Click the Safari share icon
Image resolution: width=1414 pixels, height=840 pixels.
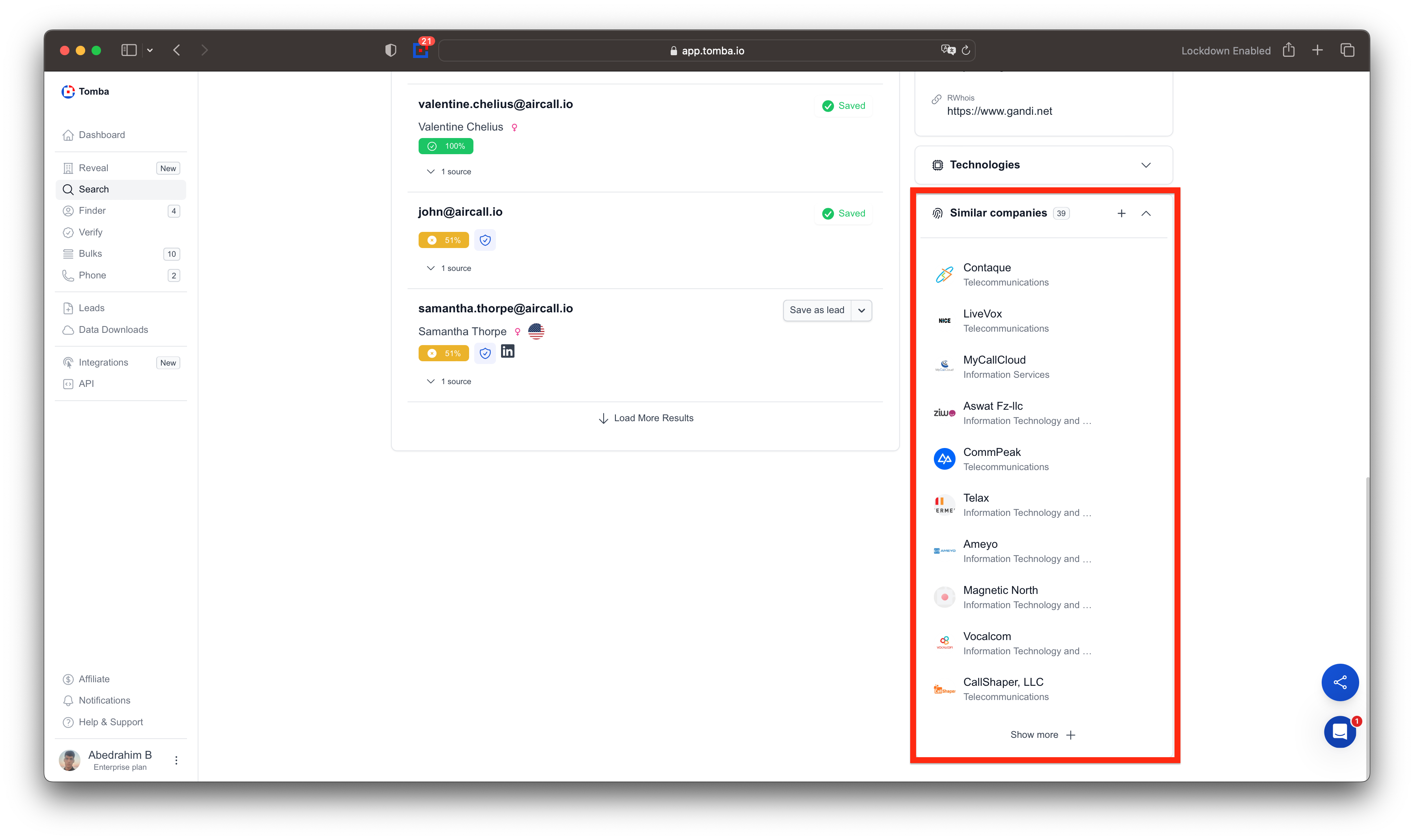coord(1288,50)
